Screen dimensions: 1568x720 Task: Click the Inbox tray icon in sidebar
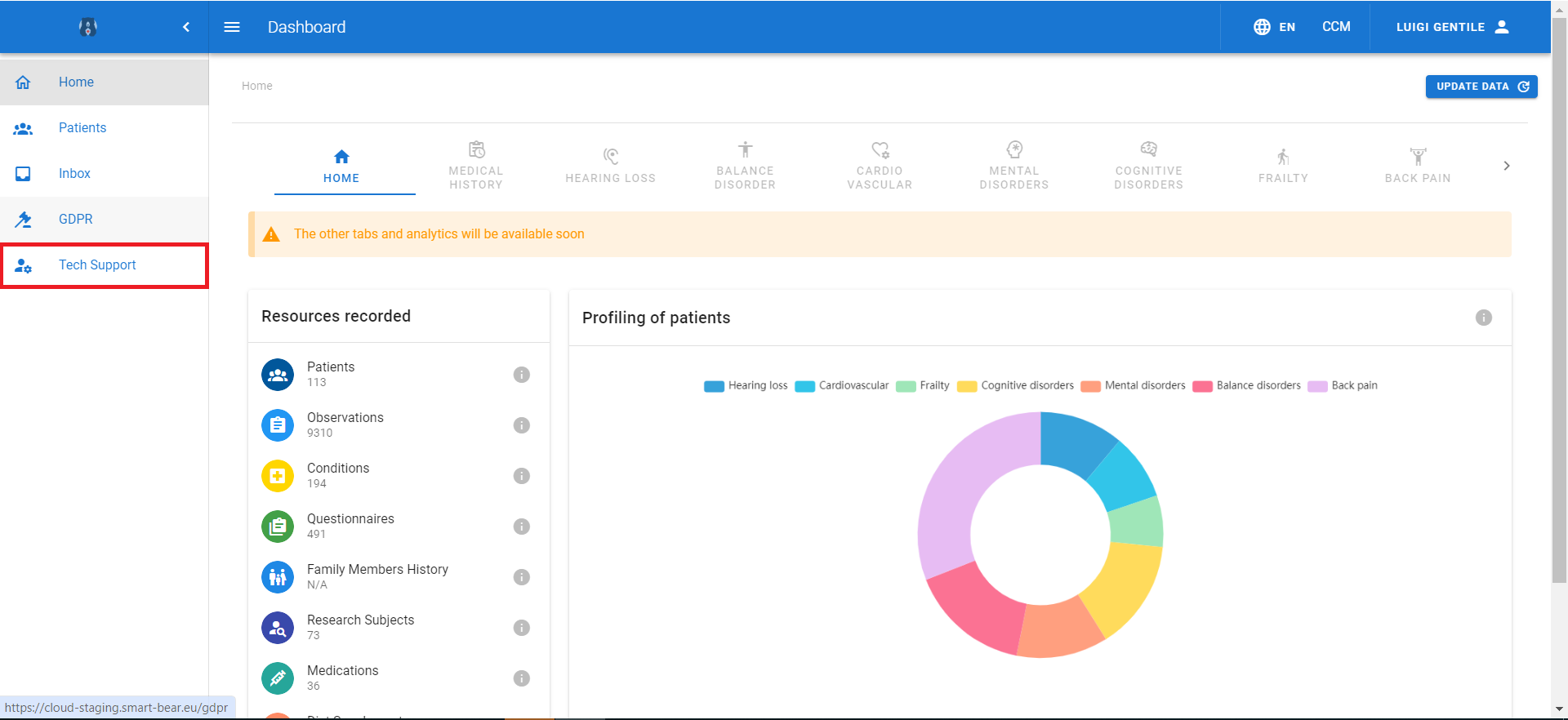[23, 174]
